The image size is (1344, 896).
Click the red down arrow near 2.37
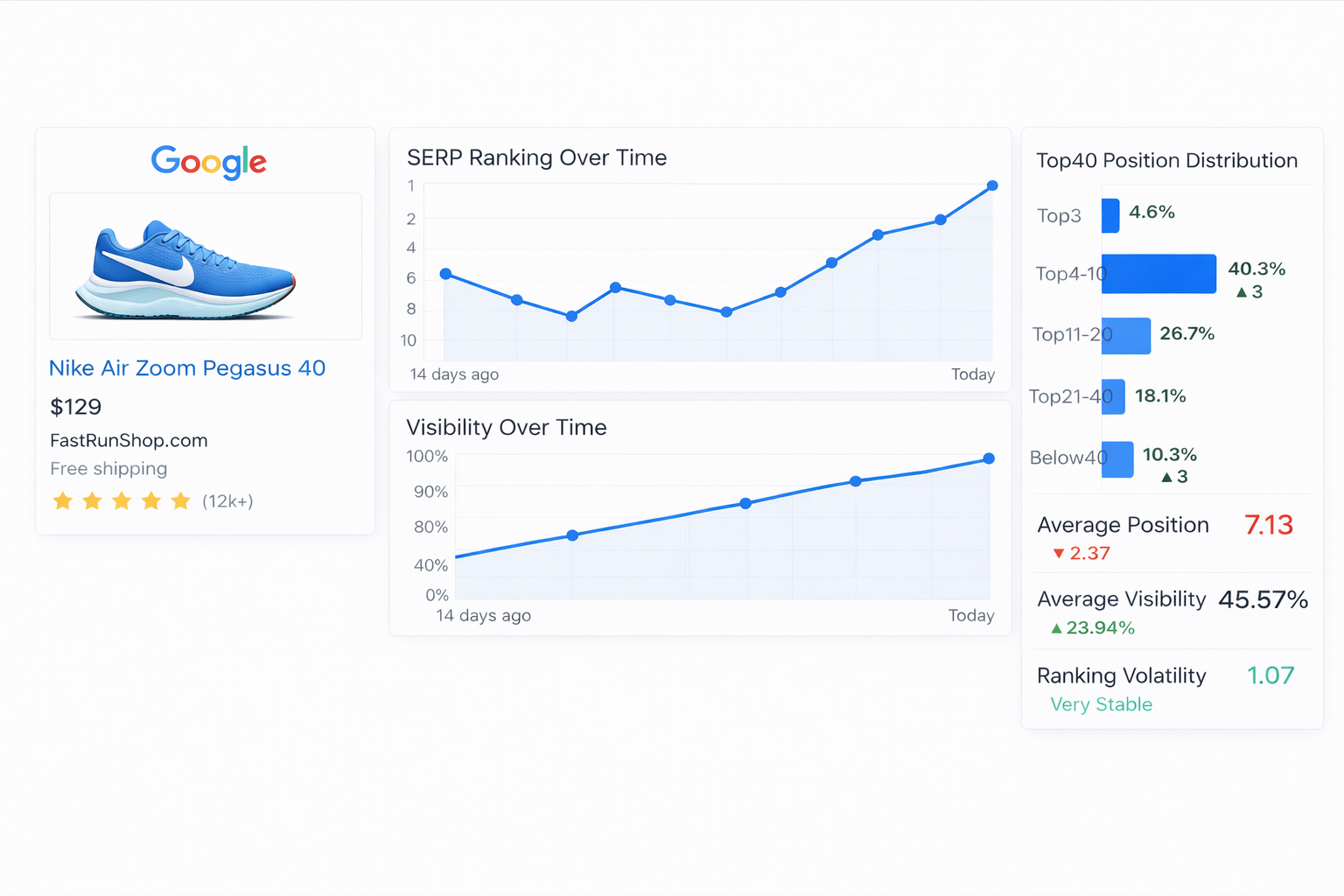coord(1059,553)
